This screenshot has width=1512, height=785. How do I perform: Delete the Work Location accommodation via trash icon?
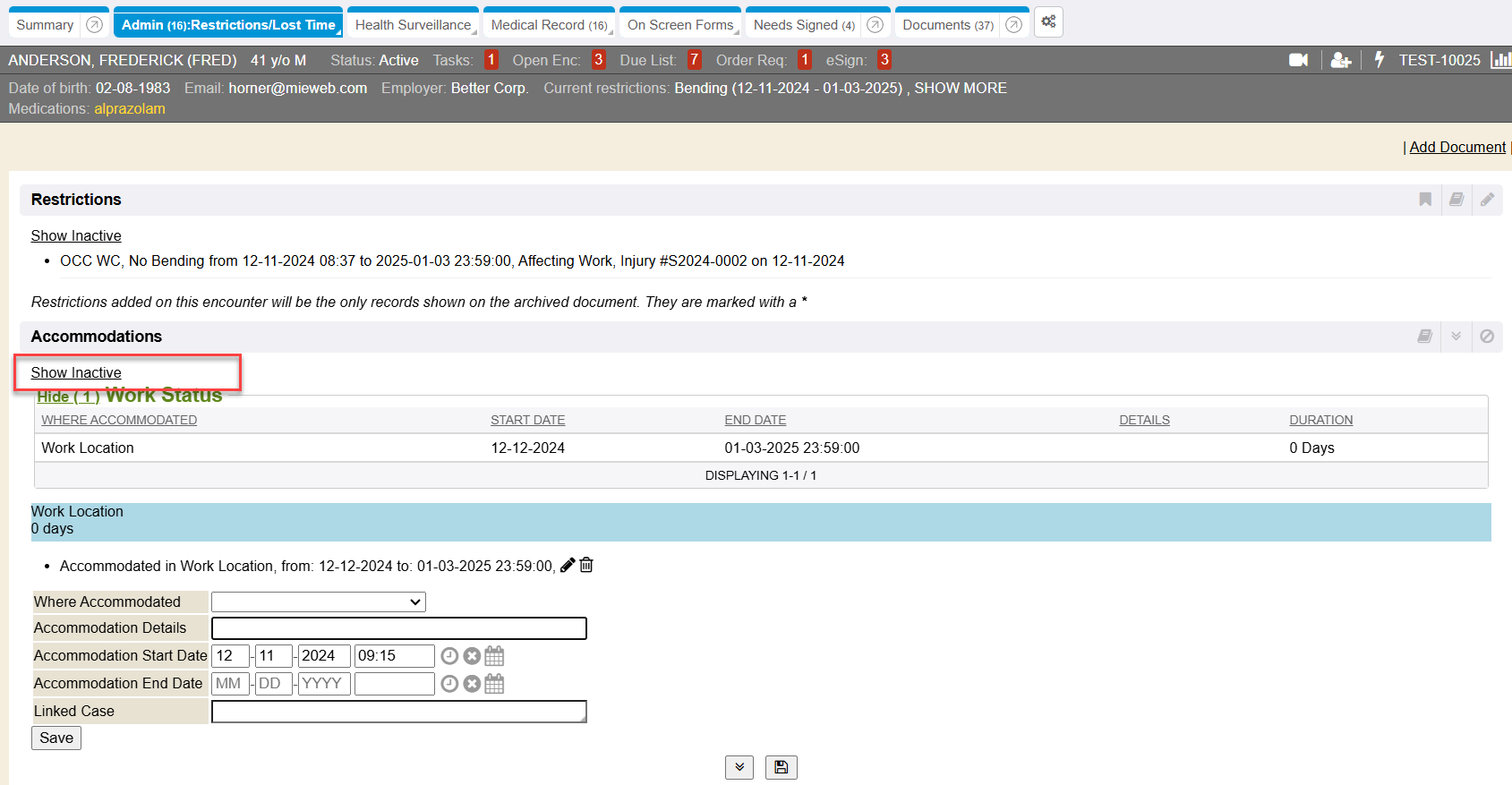(586, 565)
